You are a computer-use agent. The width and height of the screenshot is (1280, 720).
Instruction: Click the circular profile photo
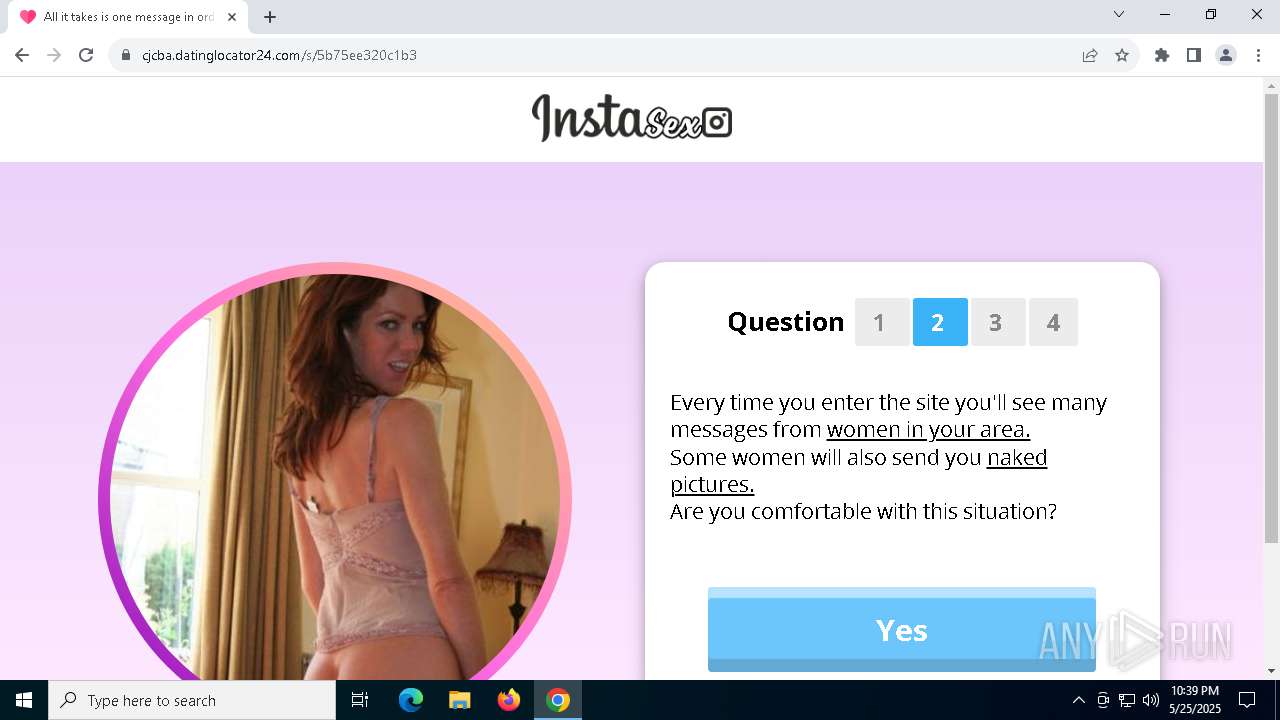coord(335,472)
